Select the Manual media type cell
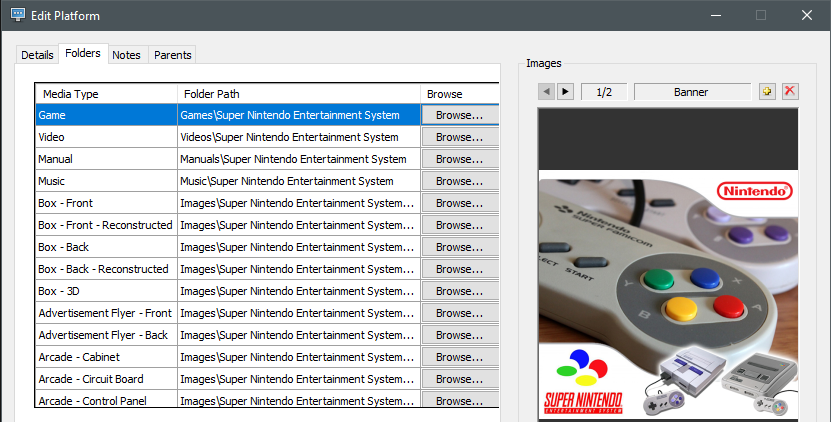Viewport: 831px width, 422px height. [x=106, y=159]
